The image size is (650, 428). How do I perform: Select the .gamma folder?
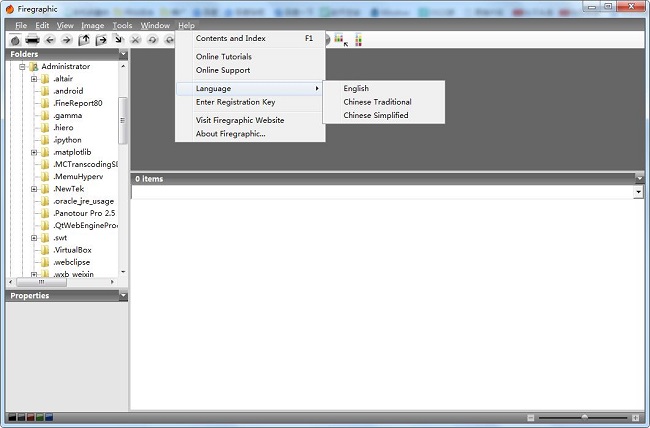tap(68, 115)
